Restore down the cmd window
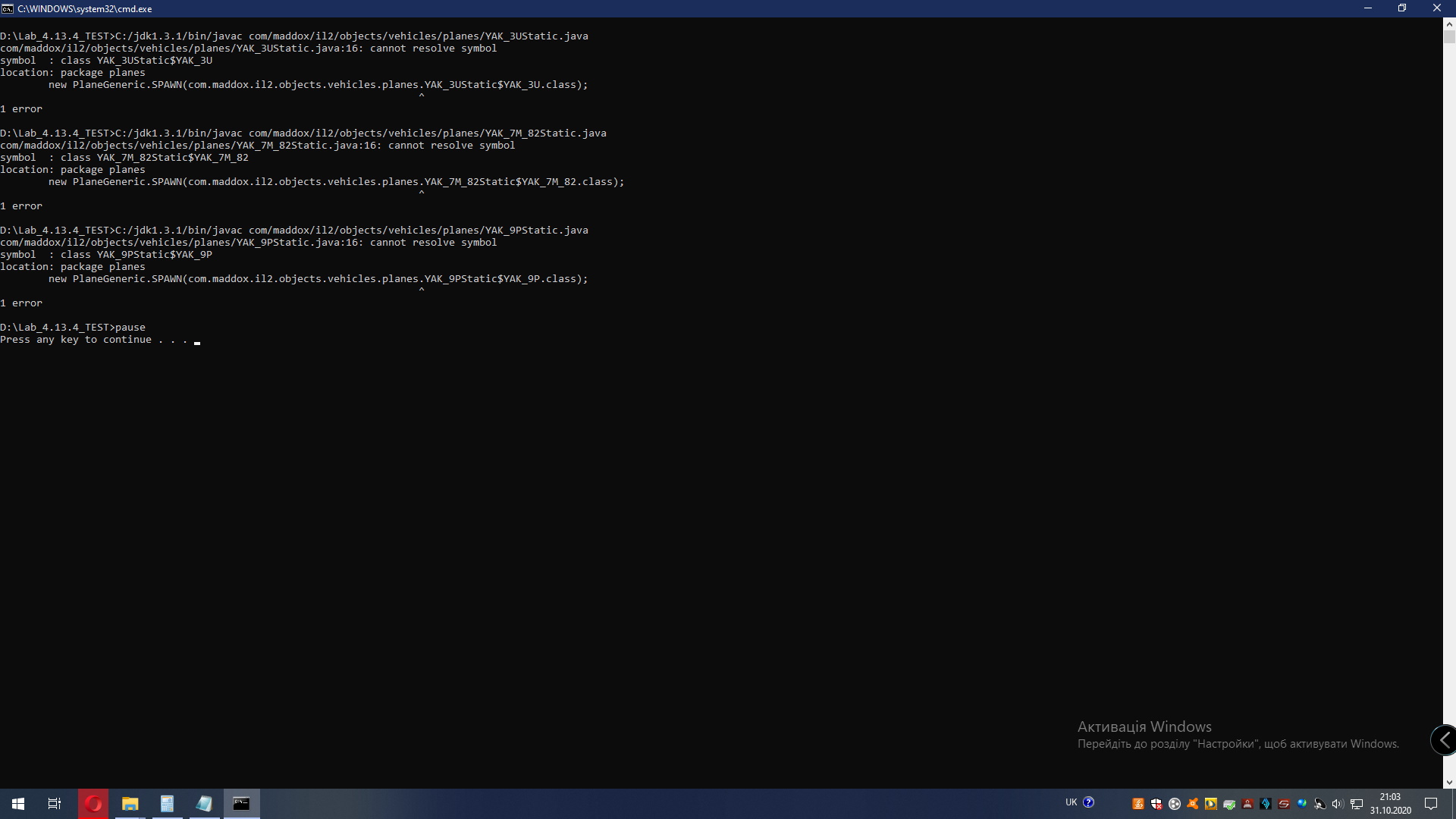 [x=1402, y=8]
